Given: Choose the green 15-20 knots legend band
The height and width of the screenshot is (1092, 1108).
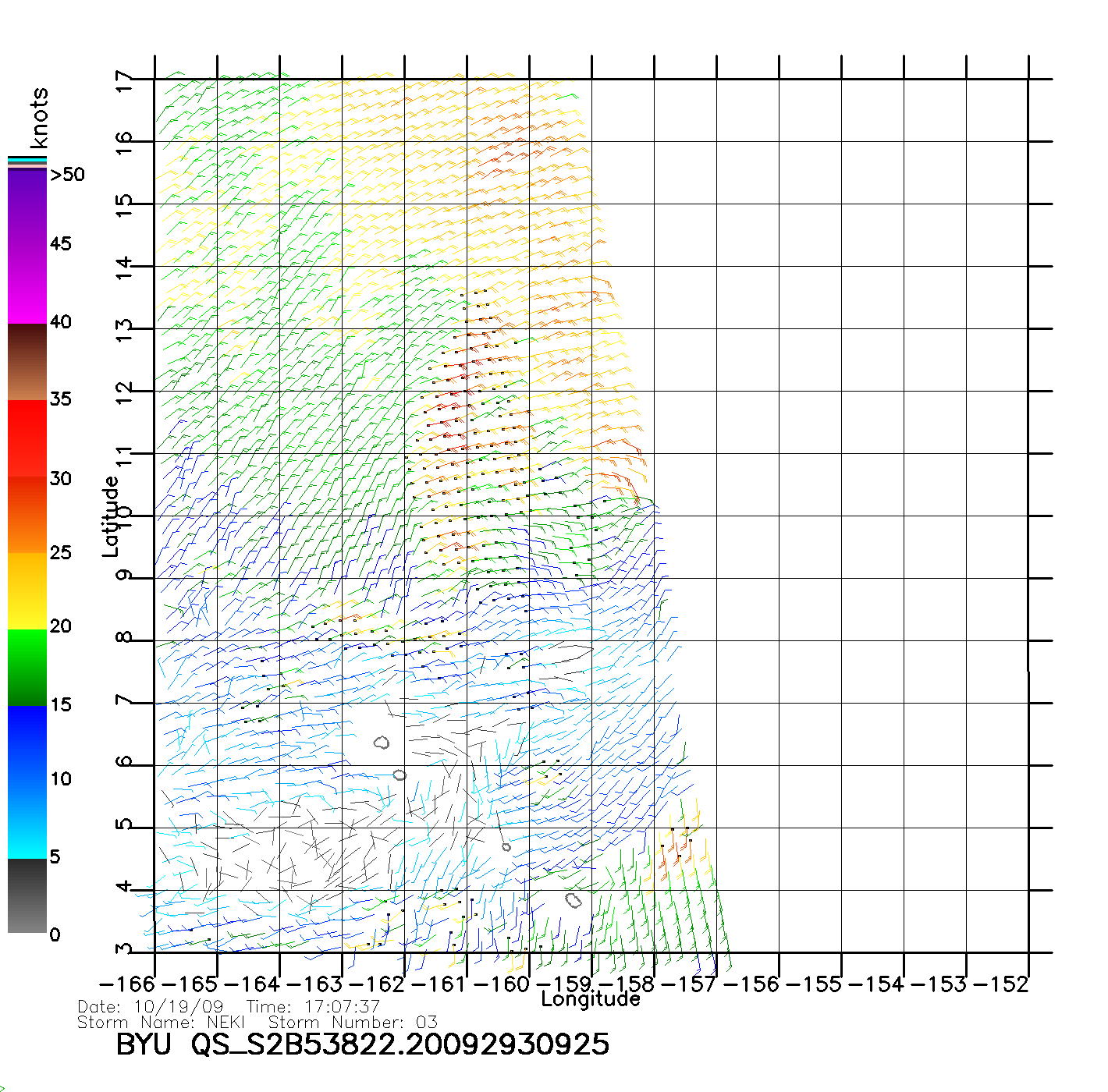Looking at the screenshot, I should pyautogui.click(x=27, y=667).
